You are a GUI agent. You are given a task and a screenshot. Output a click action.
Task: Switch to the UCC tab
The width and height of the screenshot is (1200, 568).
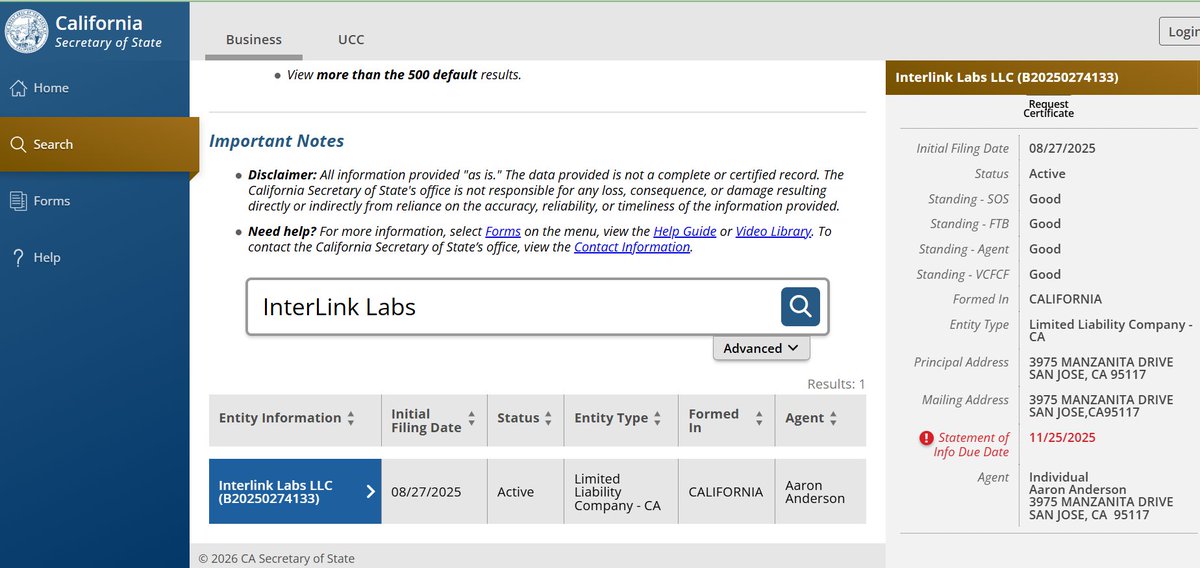(351, 40)
